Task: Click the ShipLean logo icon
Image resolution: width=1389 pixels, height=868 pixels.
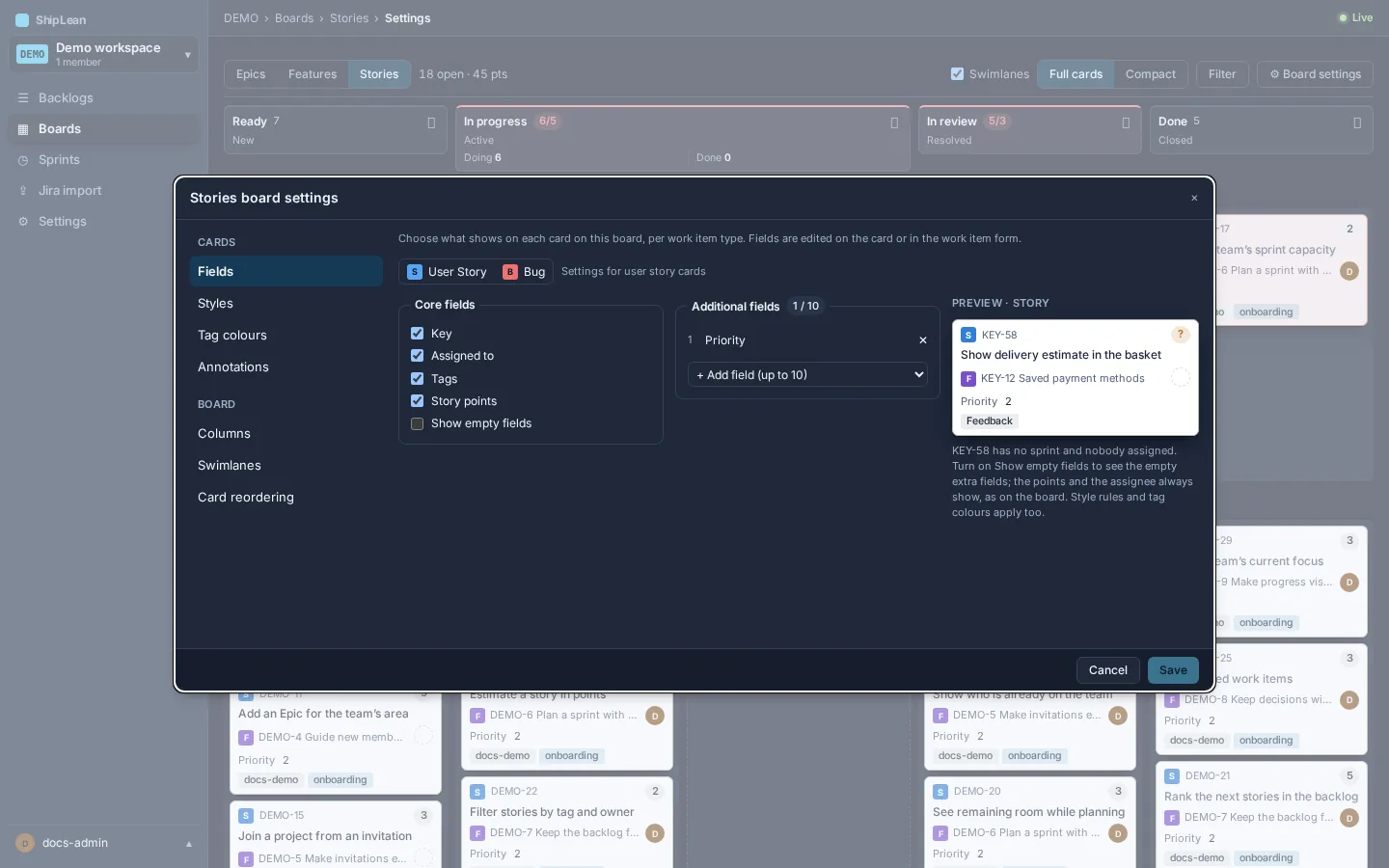Action: click(22, 20)
